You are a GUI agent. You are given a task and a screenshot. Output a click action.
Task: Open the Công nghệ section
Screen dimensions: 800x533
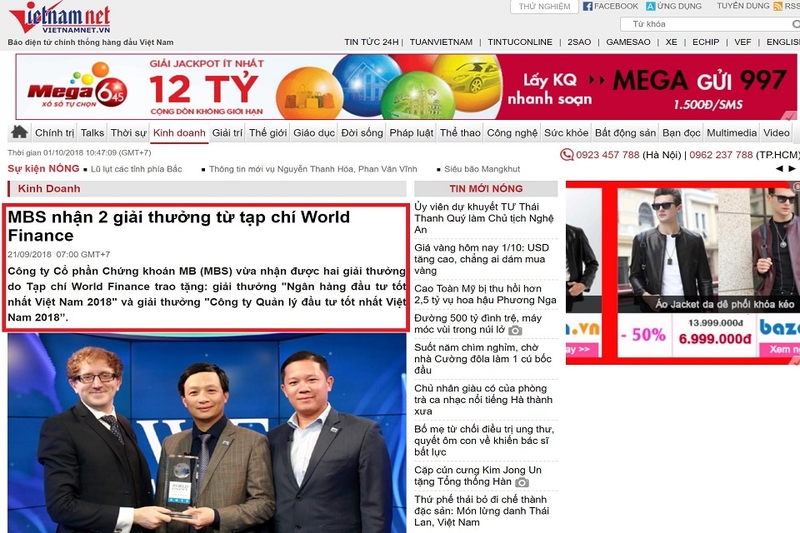[x=512, y=133]
